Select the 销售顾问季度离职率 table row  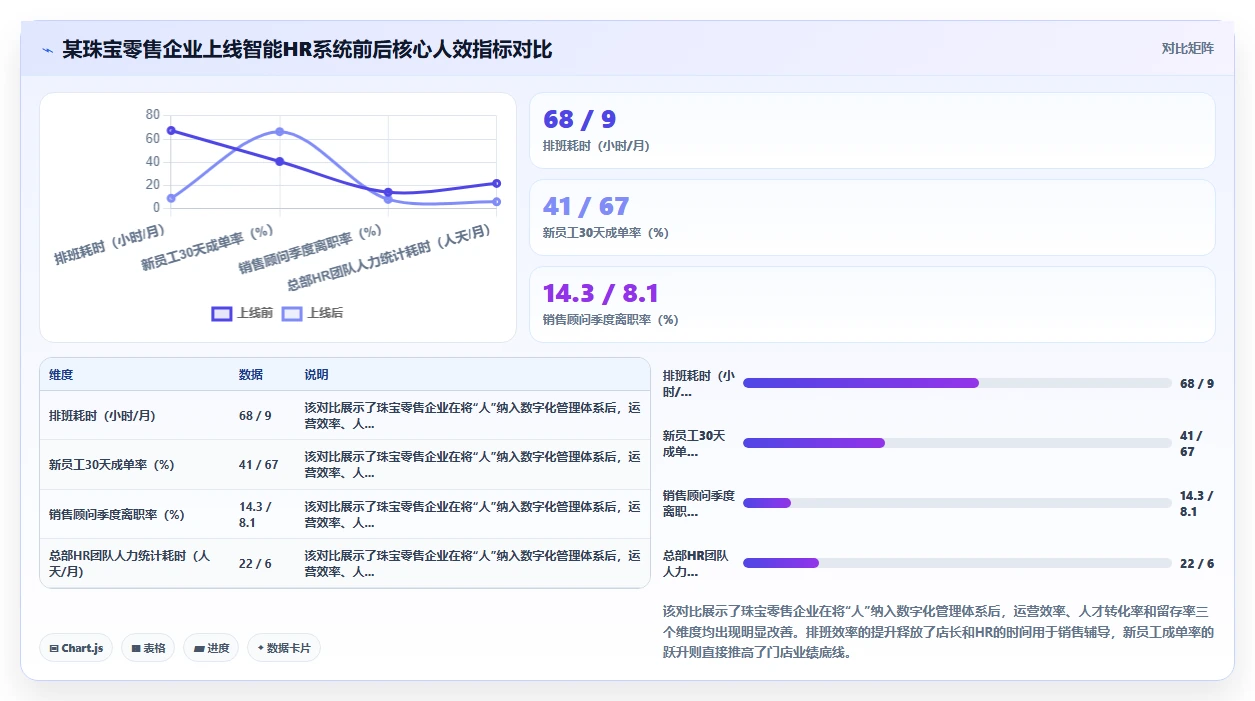tap(345, 514)
